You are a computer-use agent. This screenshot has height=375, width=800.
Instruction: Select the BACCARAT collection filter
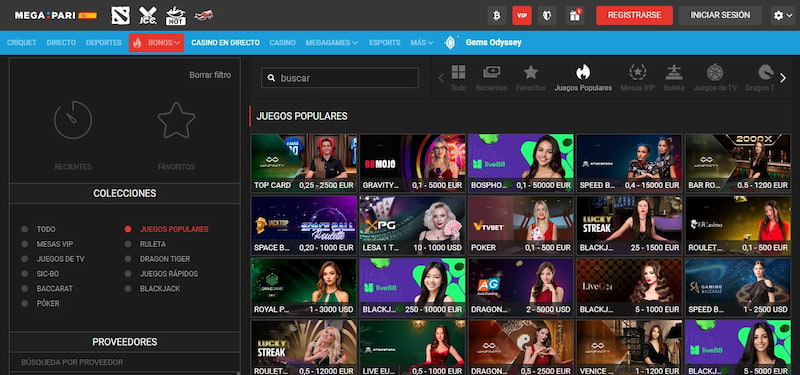click(x=55, y=288)
